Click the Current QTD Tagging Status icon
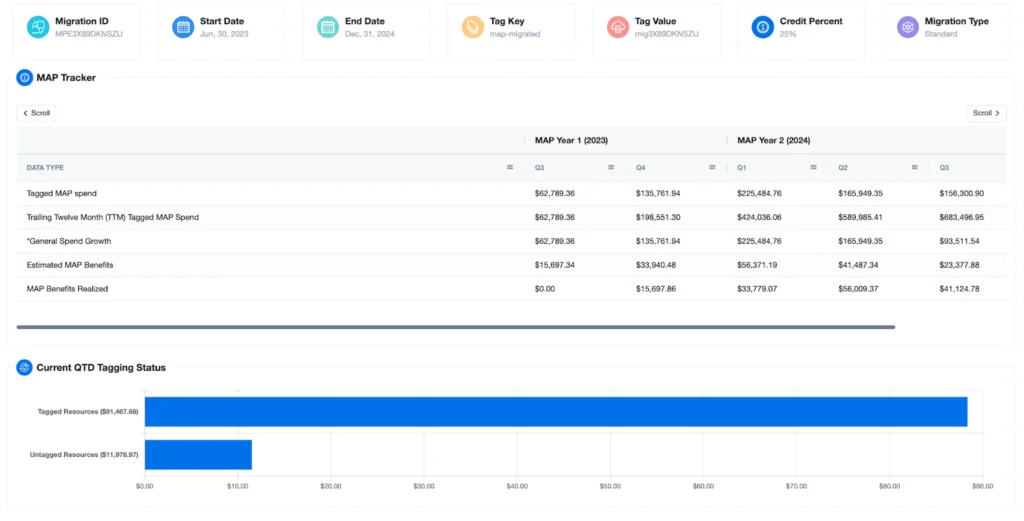 click(x=25, y=367)
